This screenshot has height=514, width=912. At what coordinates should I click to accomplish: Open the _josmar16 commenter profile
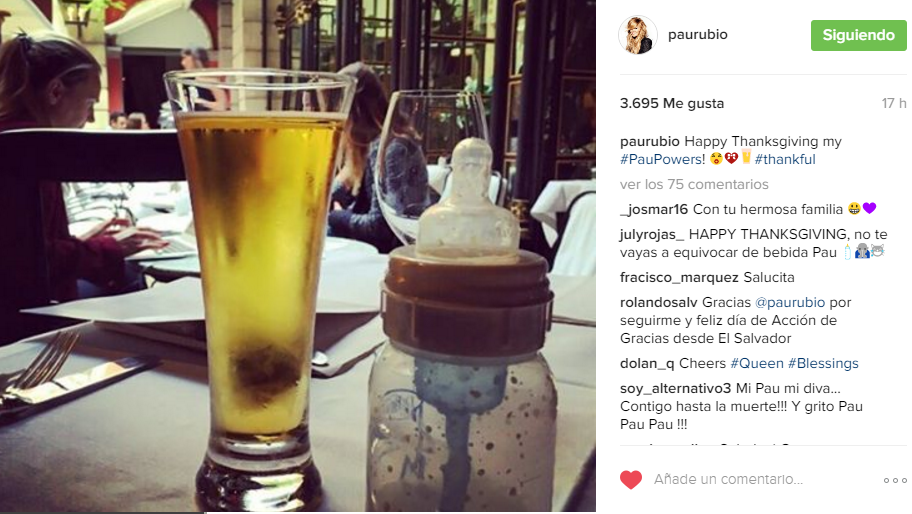click(654, 209)
